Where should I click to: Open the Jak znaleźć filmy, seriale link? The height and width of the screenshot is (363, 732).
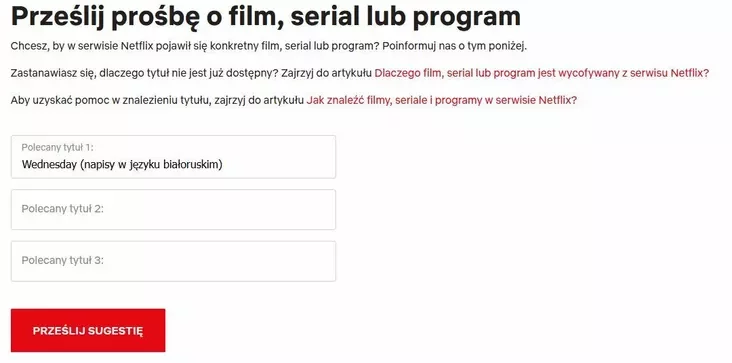coord(442,100)
